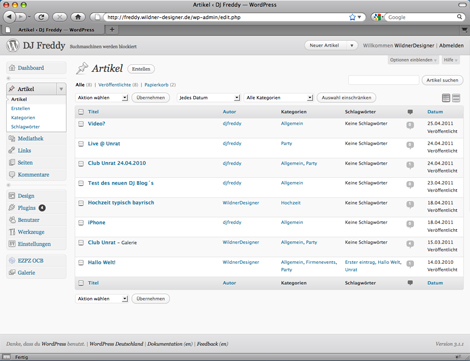Open the Jedes Datum dropdown
Screen dimensions: 470x361
[208, 98]
